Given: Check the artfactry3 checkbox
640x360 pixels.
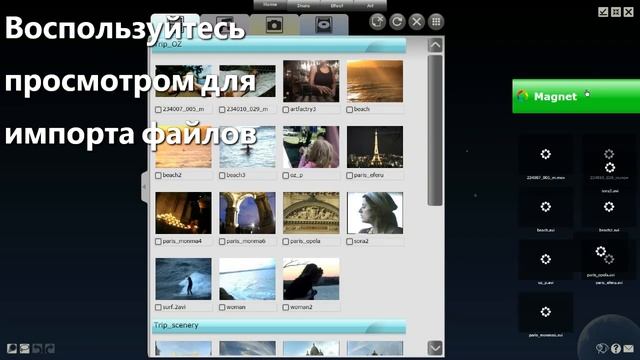Looking at the screenshot, I should coord(286,109).
